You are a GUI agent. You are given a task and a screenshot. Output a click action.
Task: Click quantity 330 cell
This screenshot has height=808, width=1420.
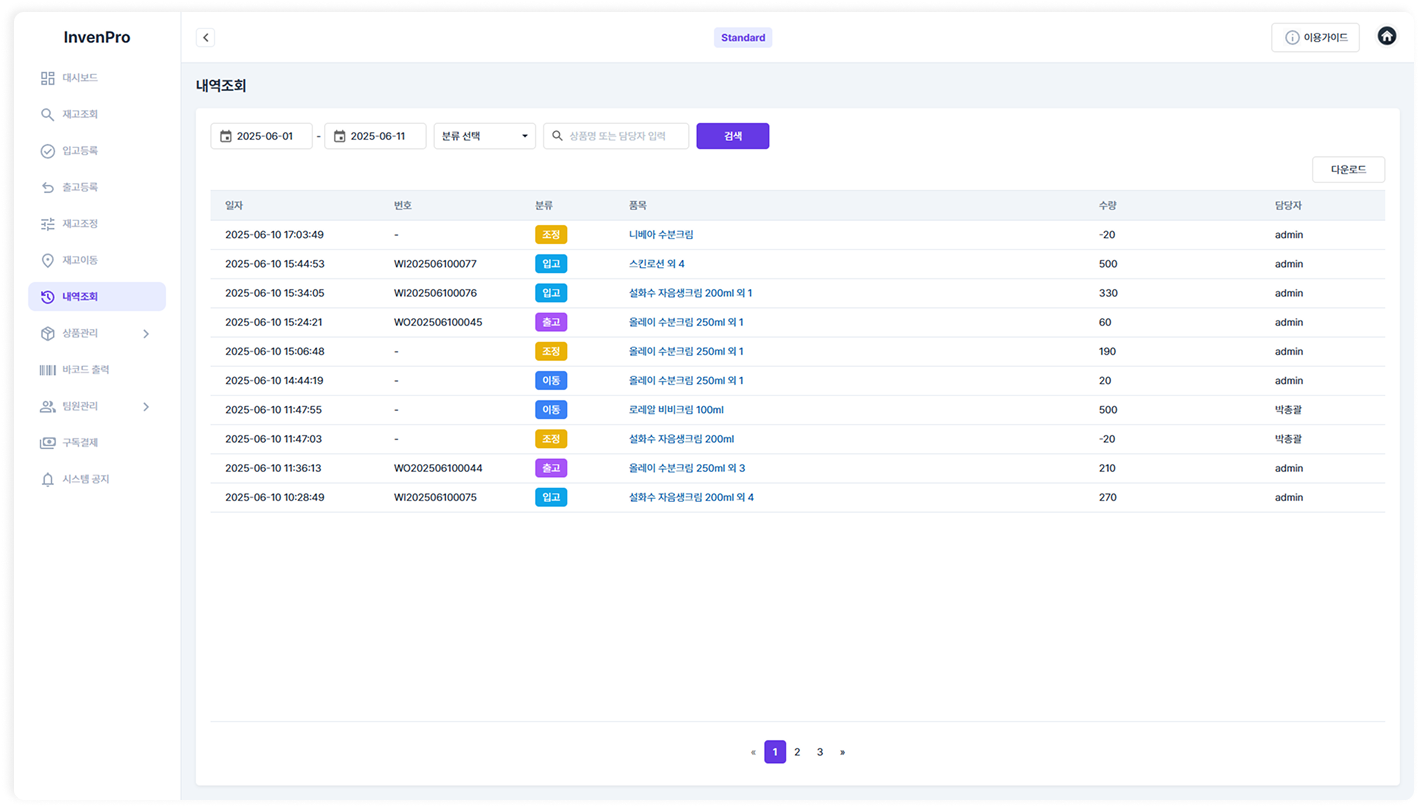point(1108,293)
